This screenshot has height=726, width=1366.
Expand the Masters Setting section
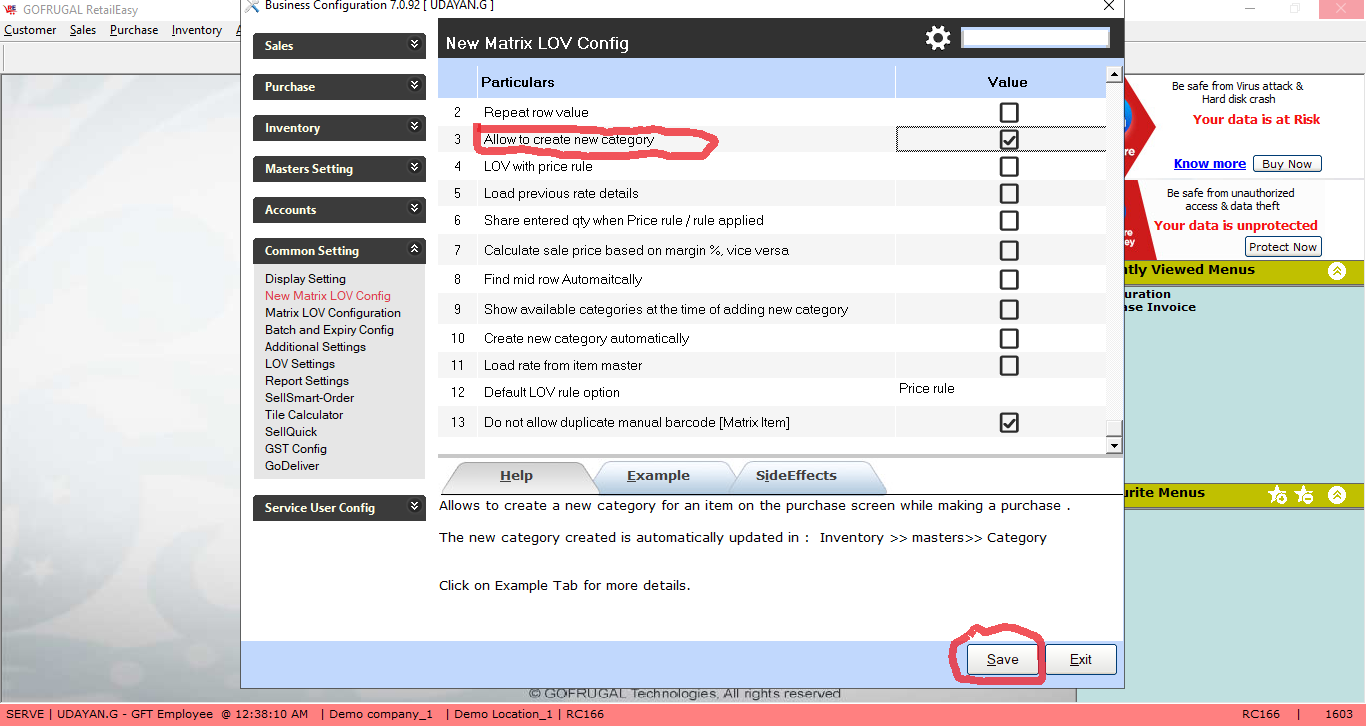coord(339,169)
